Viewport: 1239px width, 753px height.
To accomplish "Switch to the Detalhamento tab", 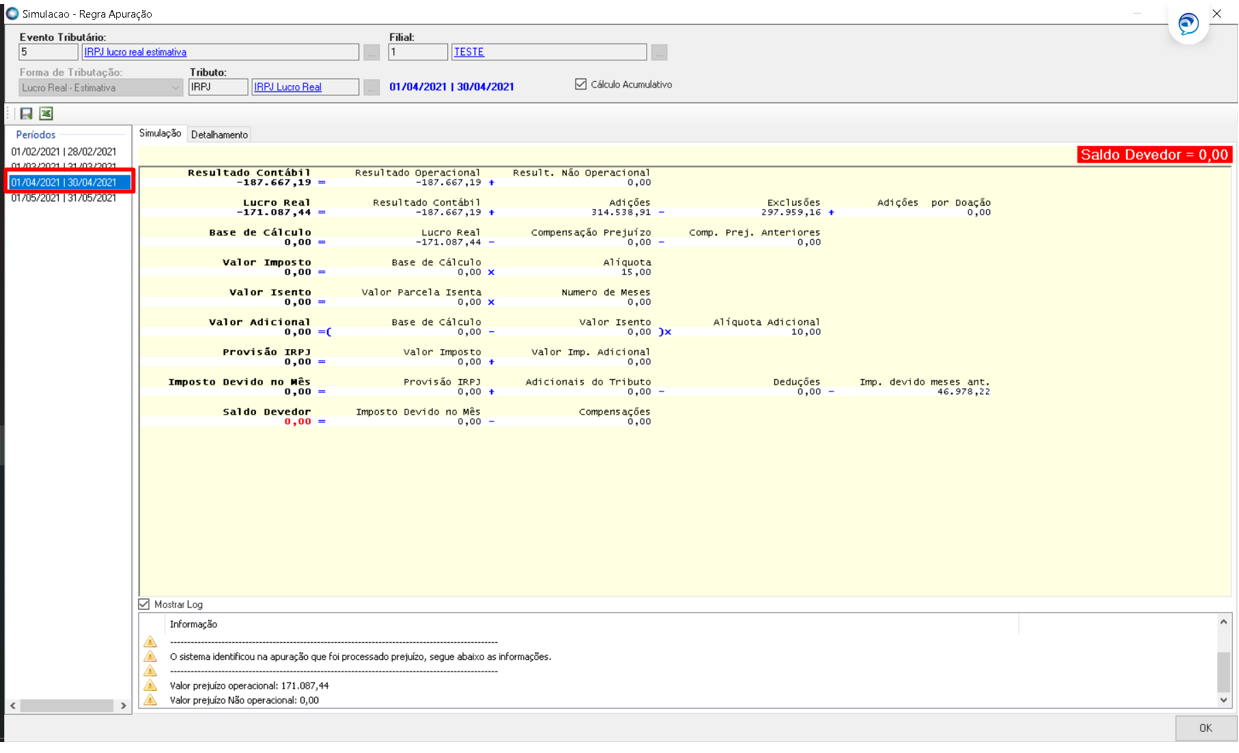I will (219, 134).
